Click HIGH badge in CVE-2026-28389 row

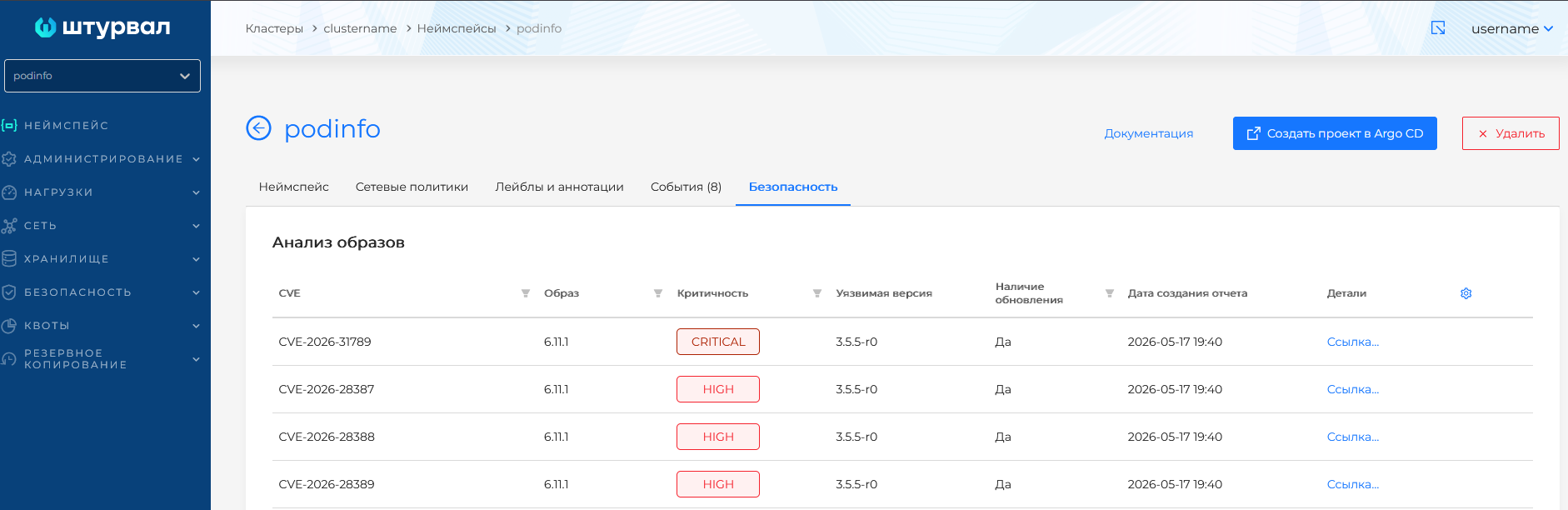pos(718,484)
